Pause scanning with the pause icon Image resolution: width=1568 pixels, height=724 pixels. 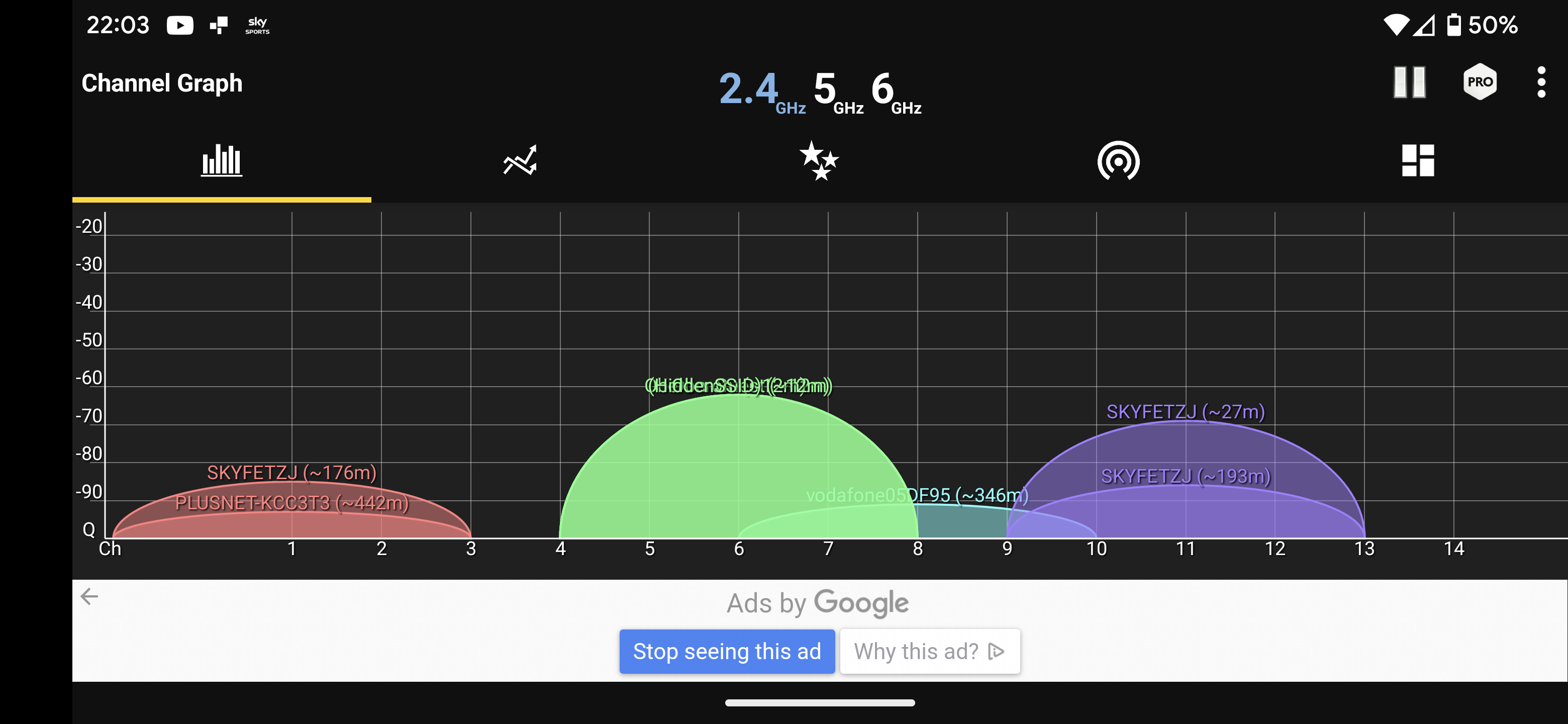1409,81
